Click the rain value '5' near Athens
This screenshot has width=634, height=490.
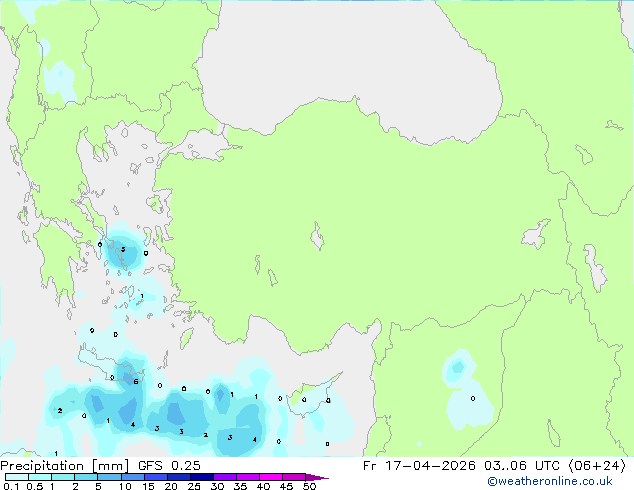click(123, 249)
